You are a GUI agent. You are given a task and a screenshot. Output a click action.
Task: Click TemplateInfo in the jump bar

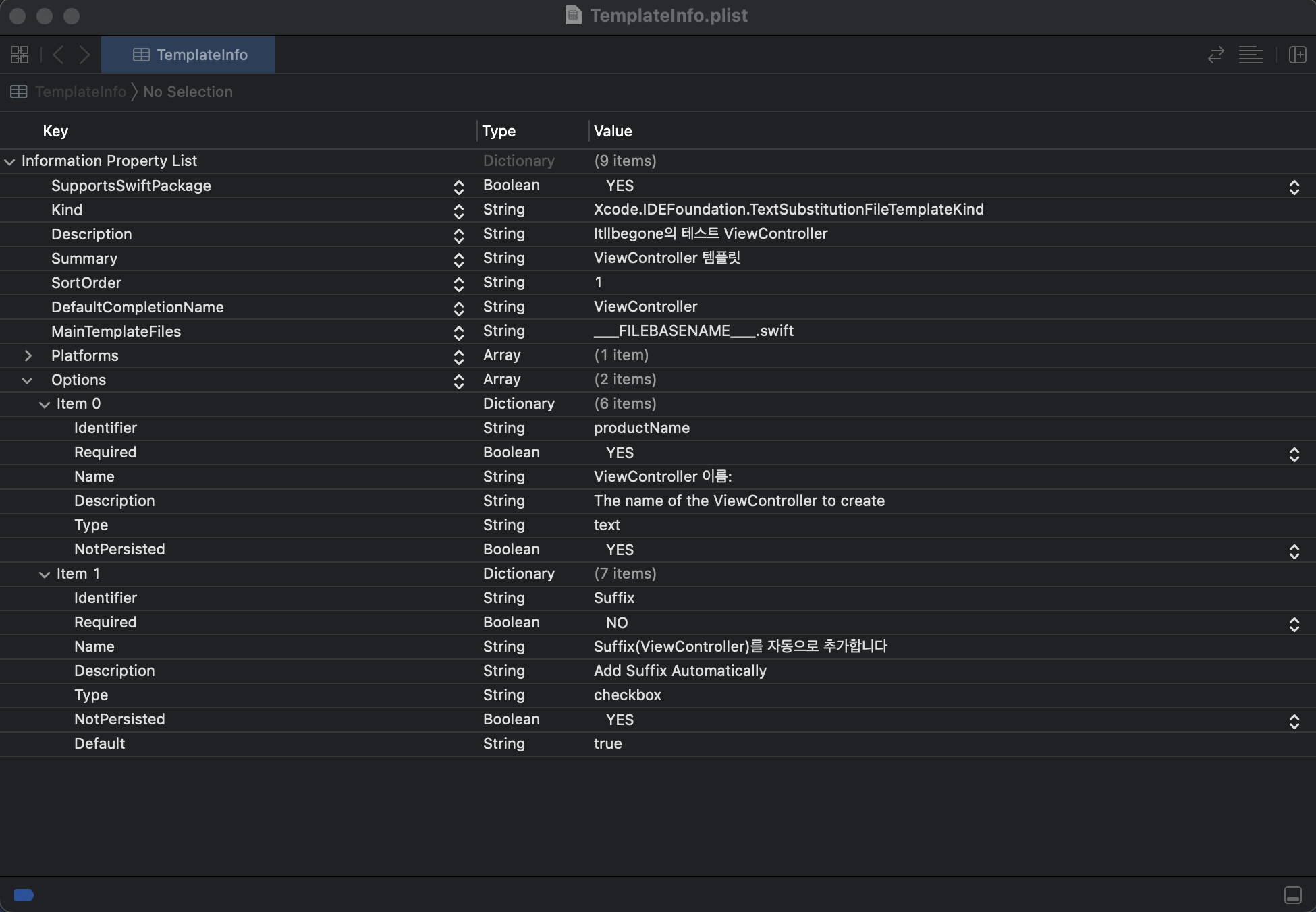tap(80, 92)
